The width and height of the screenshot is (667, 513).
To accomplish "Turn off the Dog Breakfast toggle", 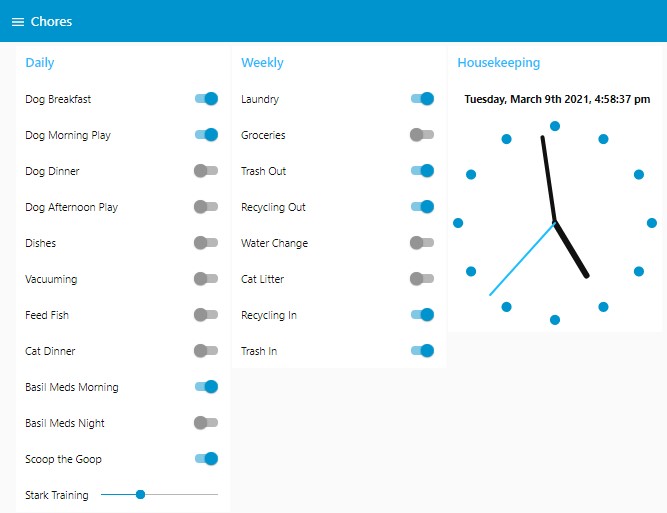I will pyautogui.click(x=206, y=99).
